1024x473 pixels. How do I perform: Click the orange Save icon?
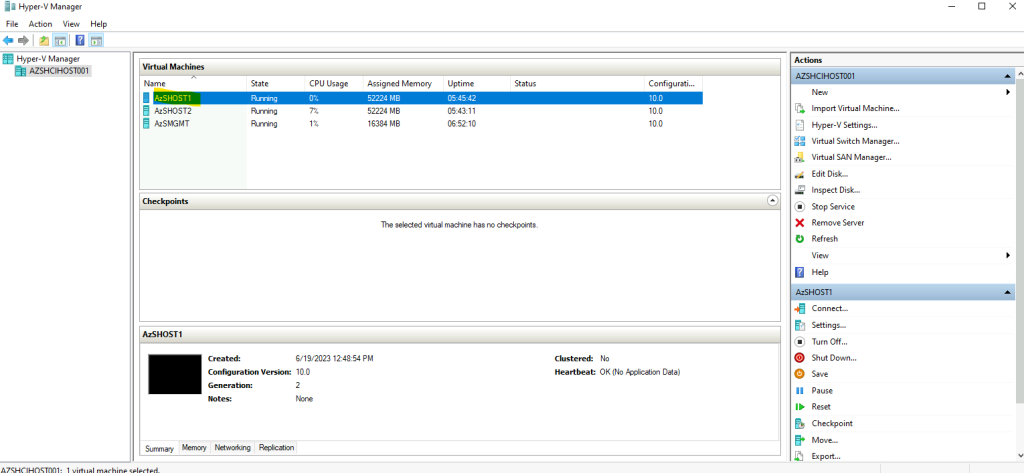tap(799, 374)
